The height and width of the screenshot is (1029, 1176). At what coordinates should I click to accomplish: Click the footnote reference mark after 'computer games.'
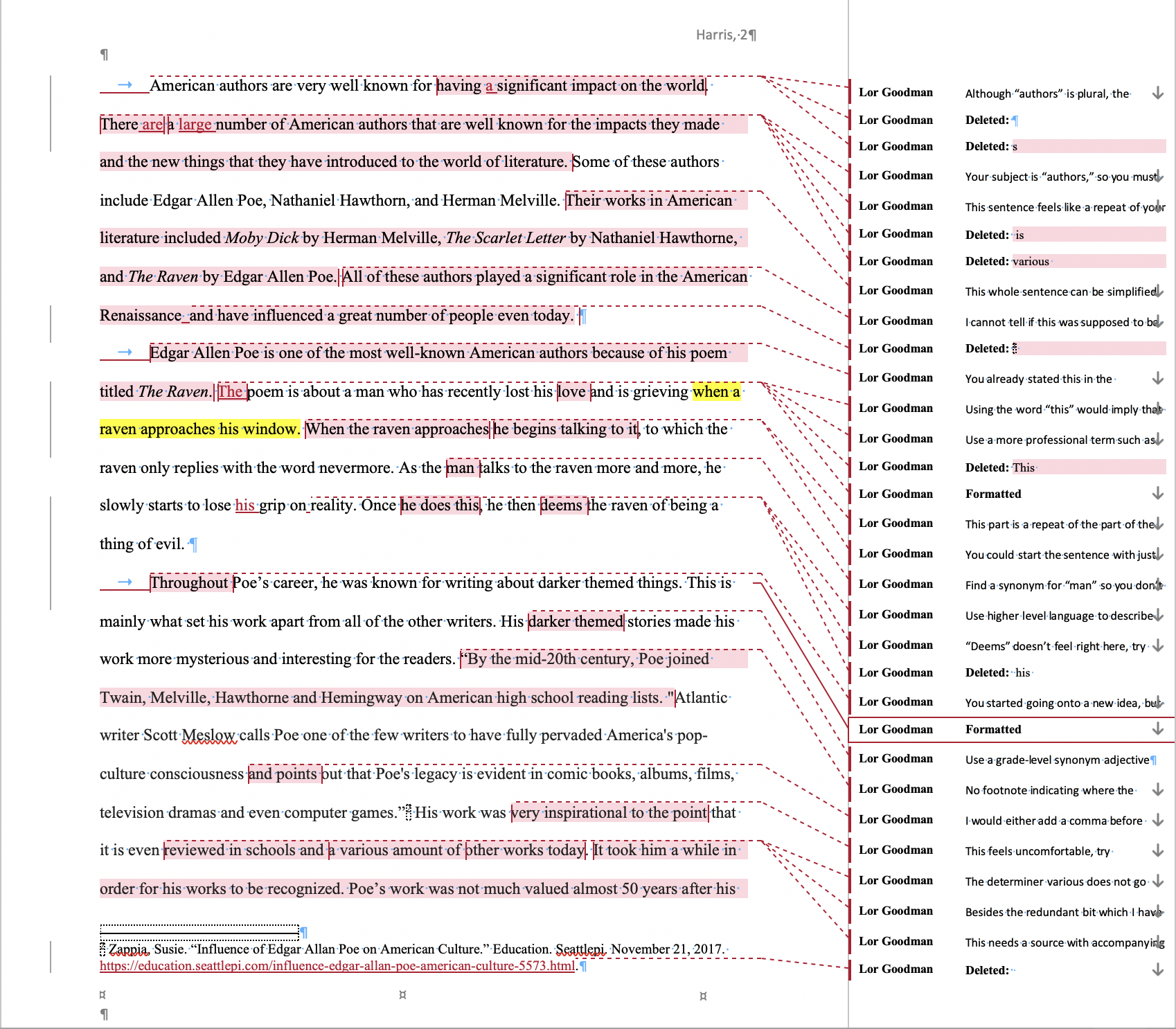(x=409, y=812)
